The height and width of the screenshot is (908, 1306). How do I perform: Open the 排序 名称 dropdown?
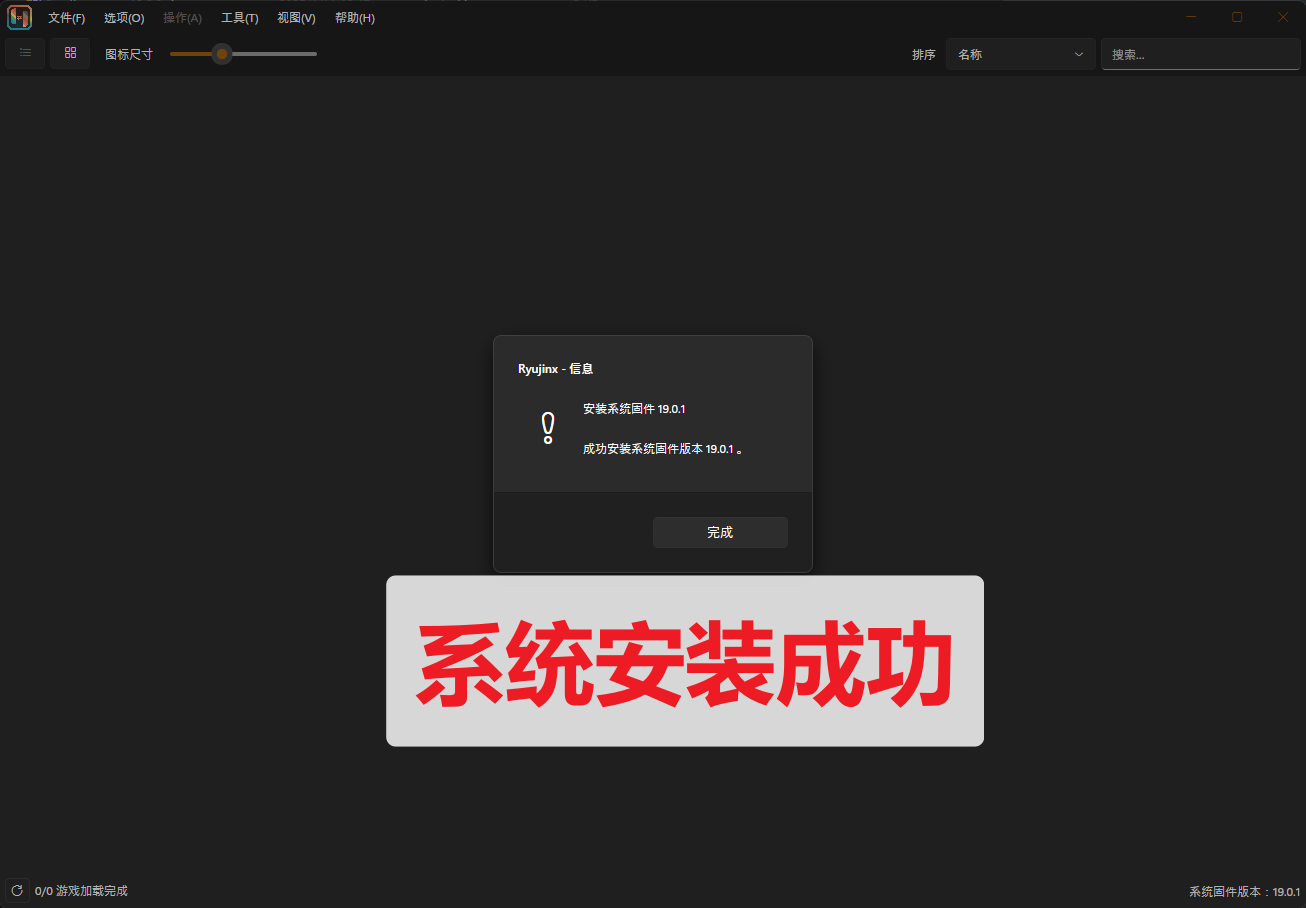(1021, 54)
